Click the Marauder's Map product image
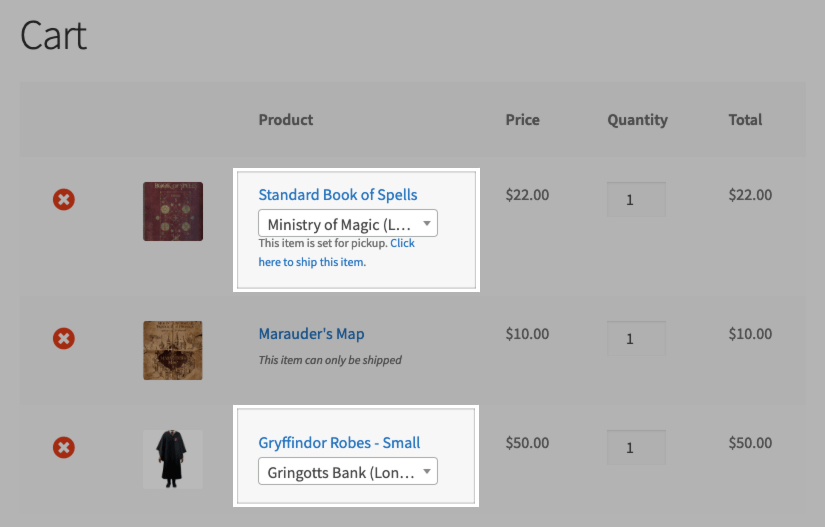The width and height of the screenshot is (825, 527). [x=173, y=350]
